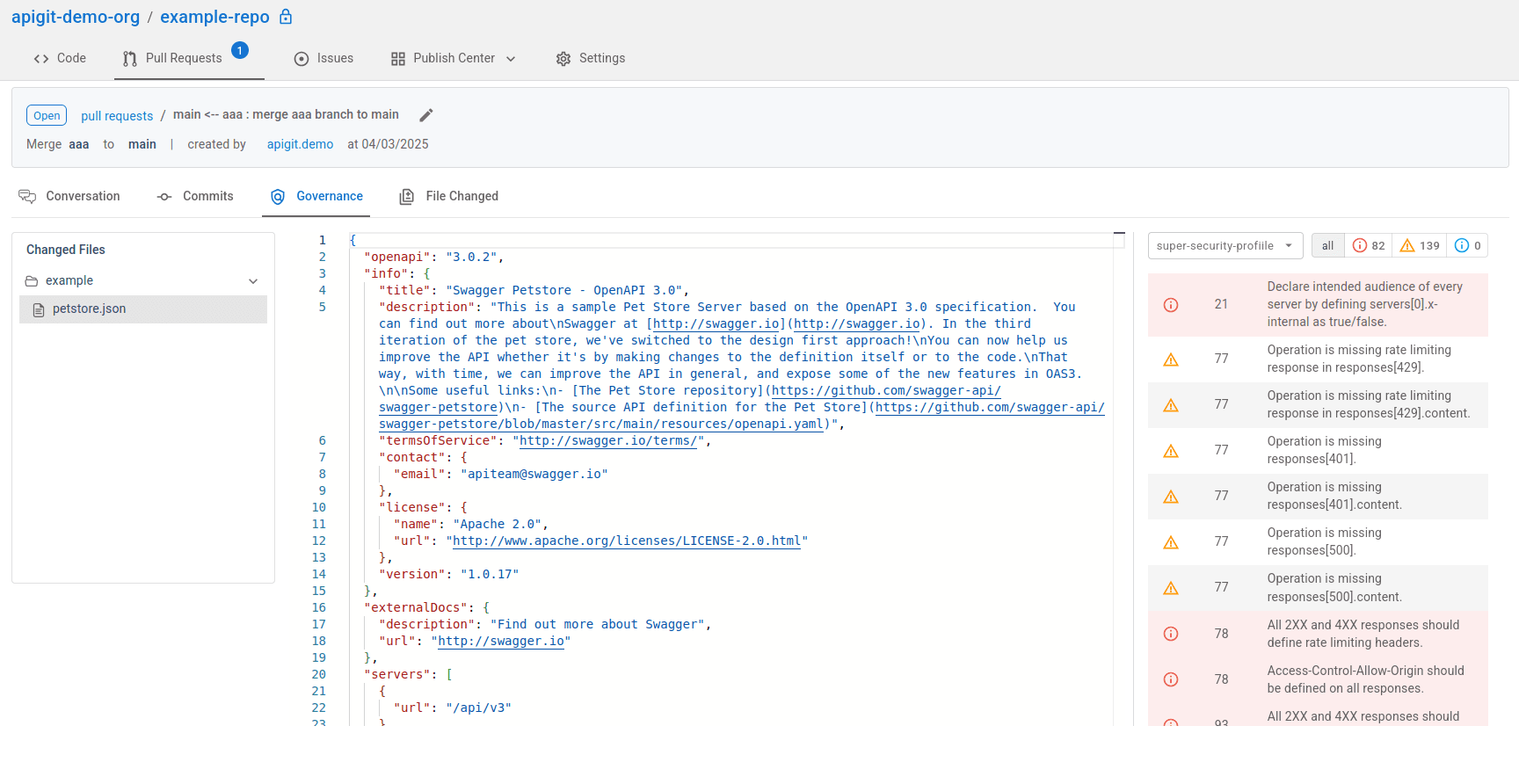This screenshot has width=1519, height=784.
Task: Open the example-repo repository link
Action: point(214,17)
